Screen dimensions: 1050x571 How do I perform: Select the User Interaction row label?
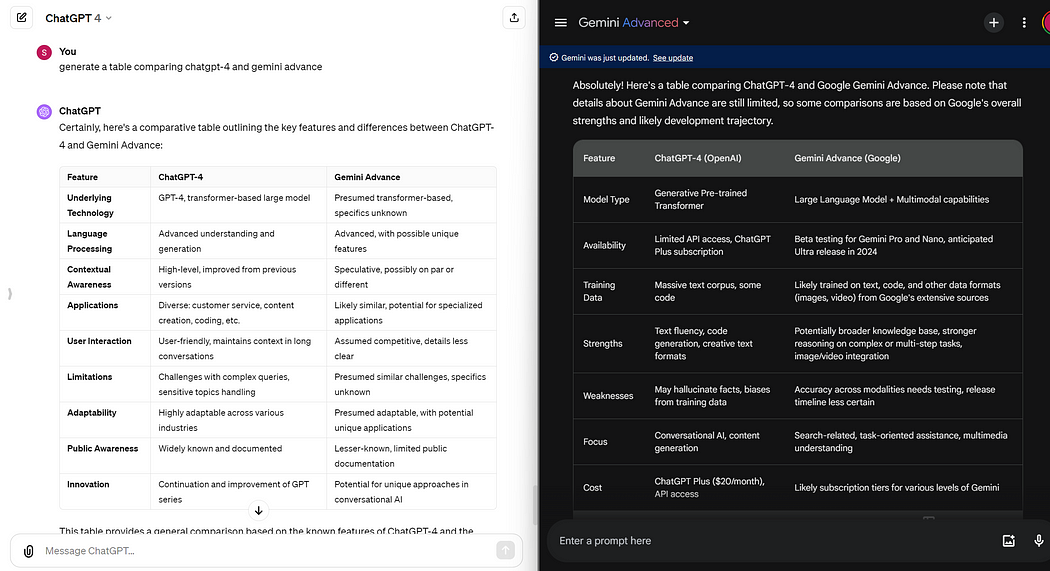point(99,341)
